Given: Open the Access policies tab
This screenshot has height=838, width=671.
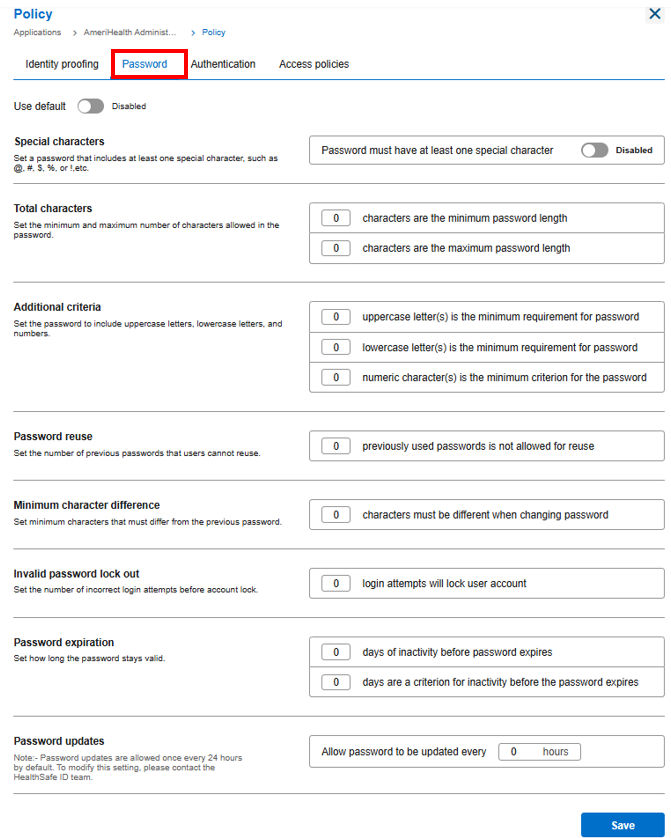Looking at the screenshot, I should click(x=314, y=64).
